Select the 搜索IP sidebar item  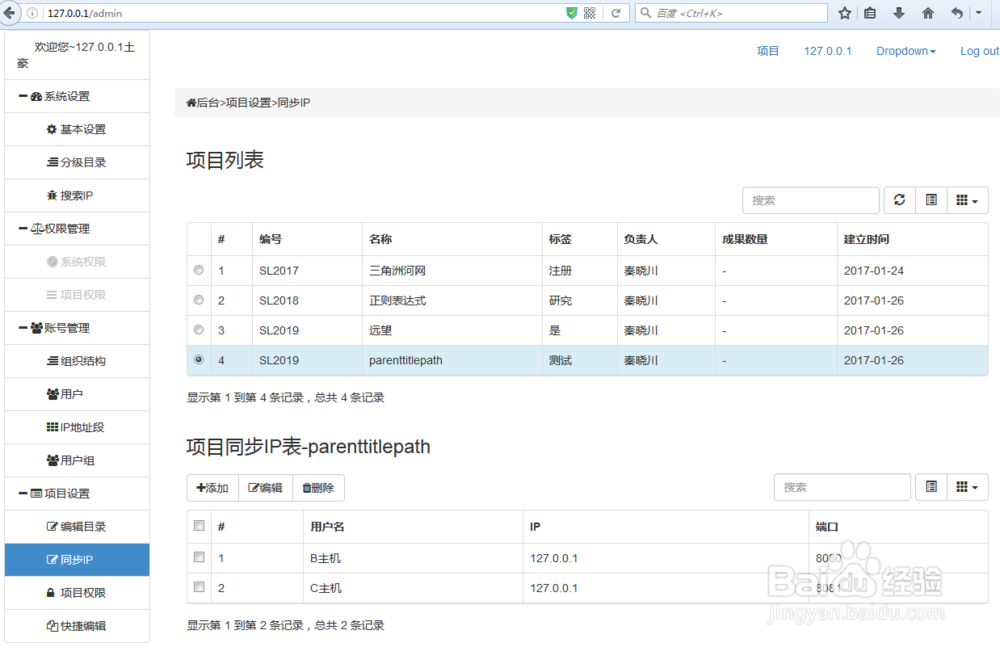coord(76,195)
